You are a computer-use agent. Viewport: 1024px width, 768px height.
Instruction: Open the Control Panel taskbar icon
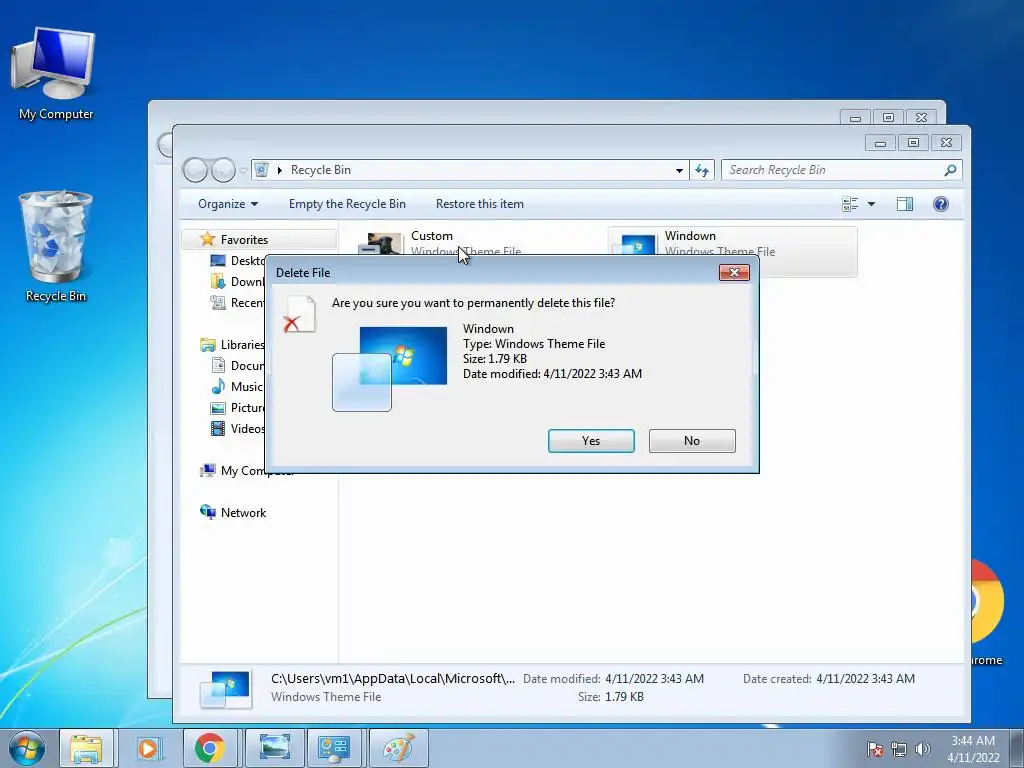coord(334,748)
